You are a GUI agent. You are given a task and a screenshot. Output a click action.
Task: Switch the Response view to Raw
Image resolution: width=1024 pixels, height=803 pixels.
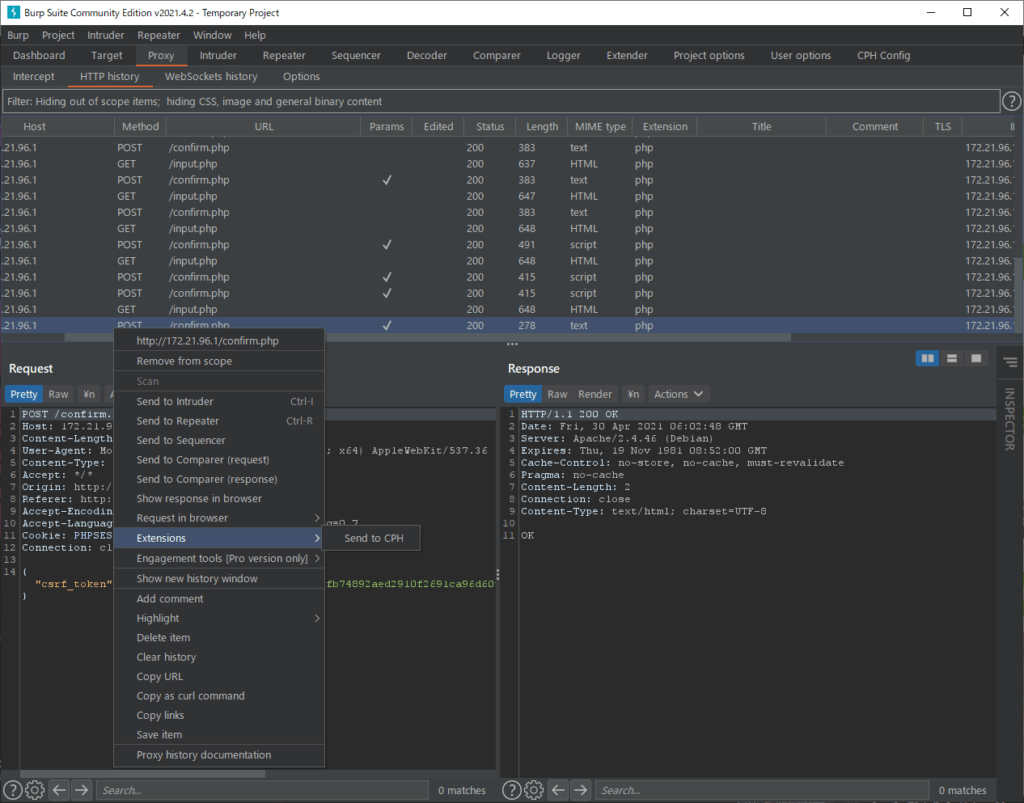click(557, 394)
